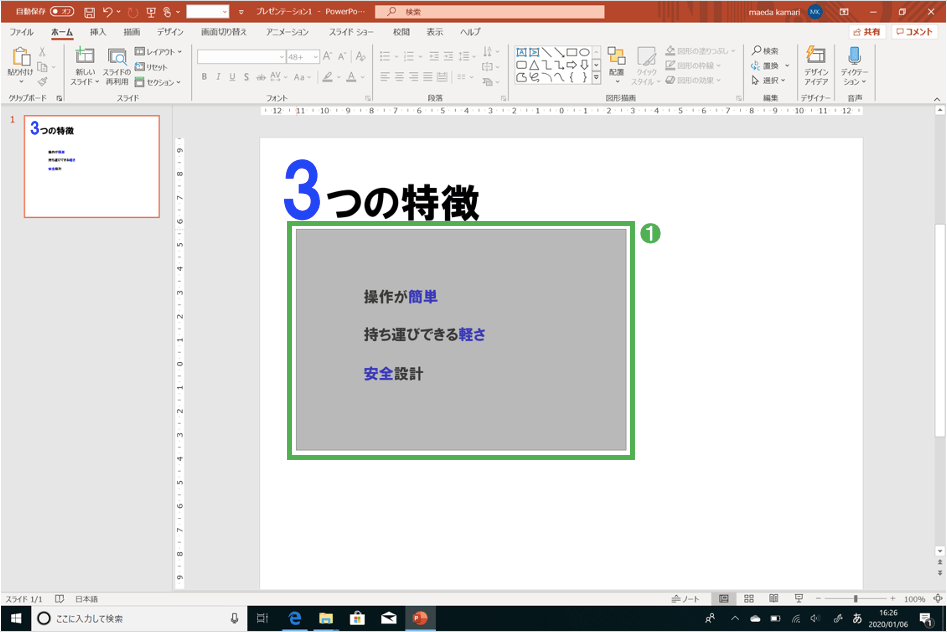Open the Animations tab

287,31
